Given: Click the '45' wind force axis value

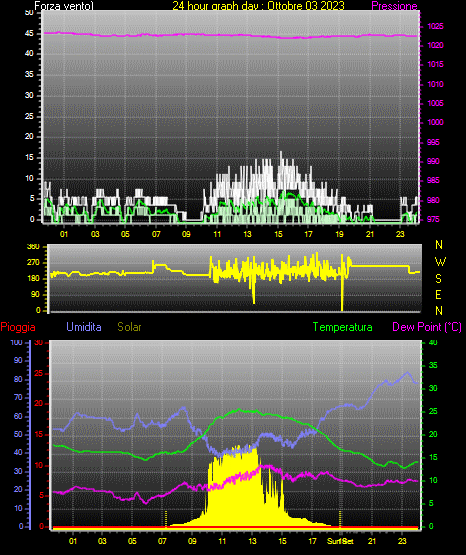Looking at the screenshot, I should 29,34.
